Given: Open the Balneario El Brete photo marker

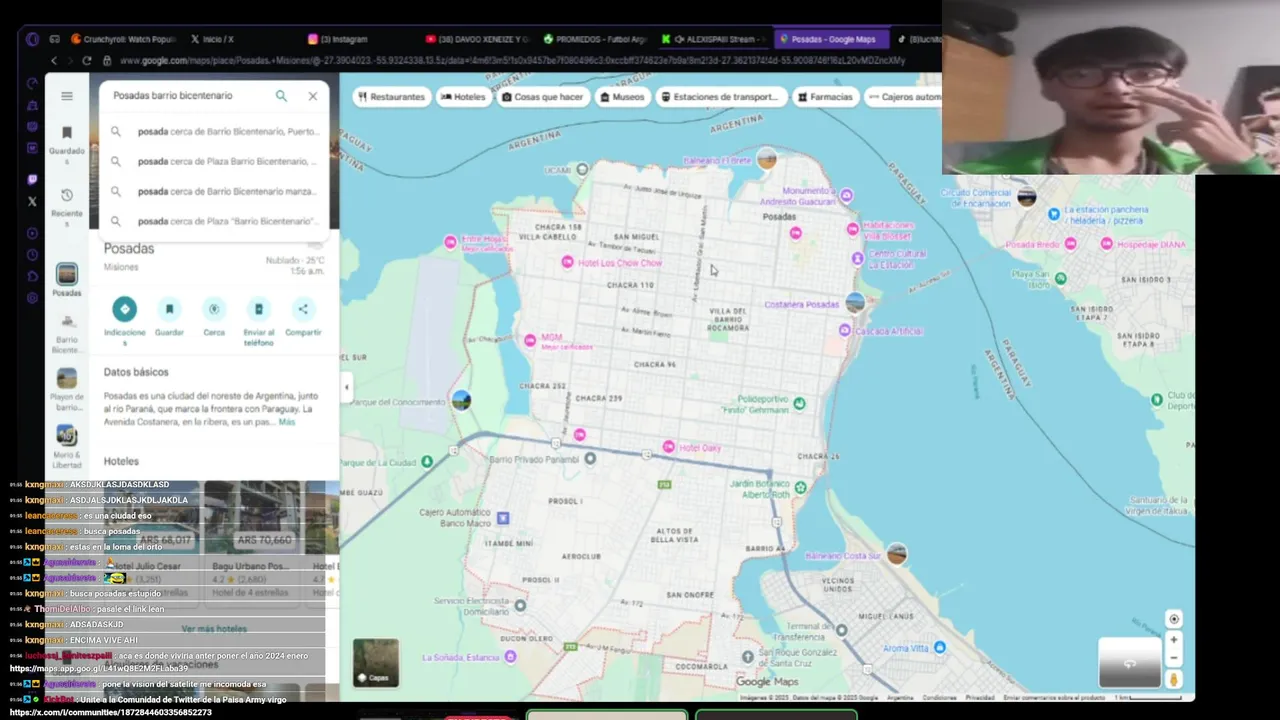Looking at the screenshot, I should [766, 158].
